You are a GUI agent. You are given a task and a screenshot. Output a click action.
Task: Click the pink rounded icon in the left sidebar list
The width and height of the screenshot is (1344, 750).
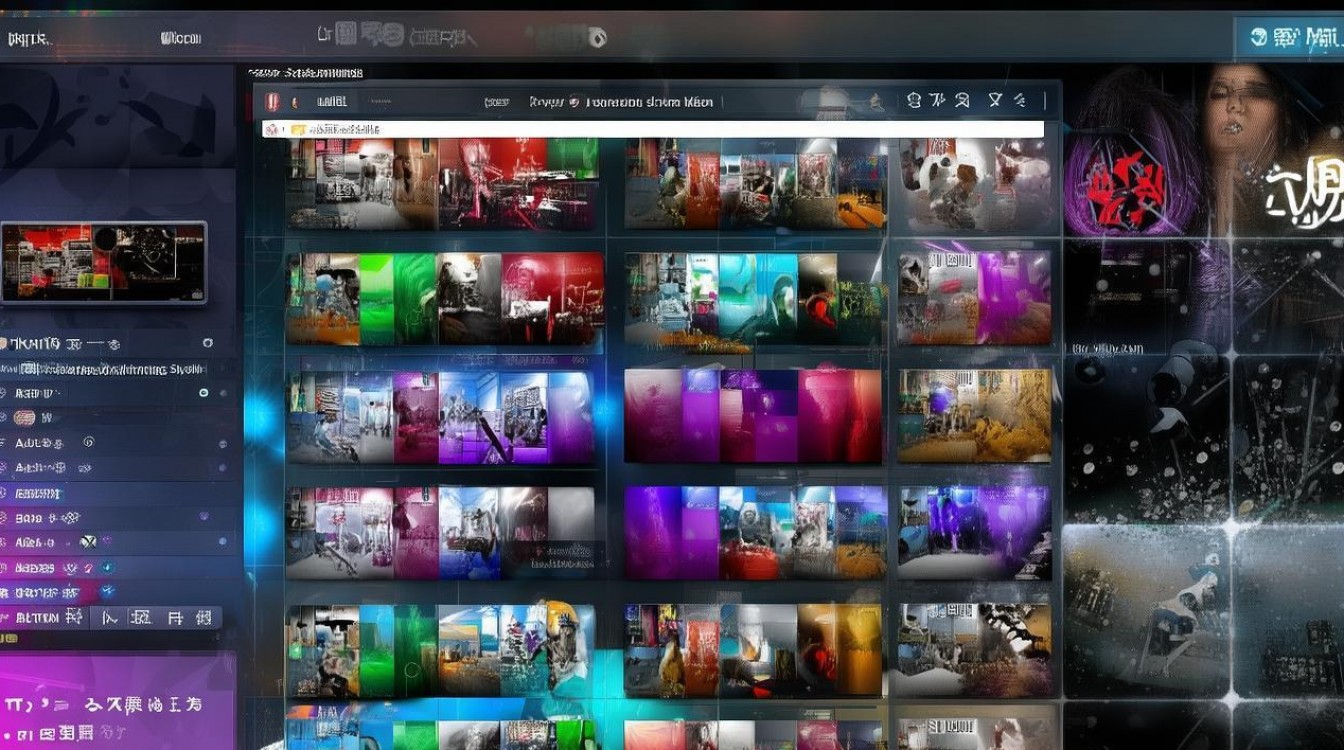24,418
